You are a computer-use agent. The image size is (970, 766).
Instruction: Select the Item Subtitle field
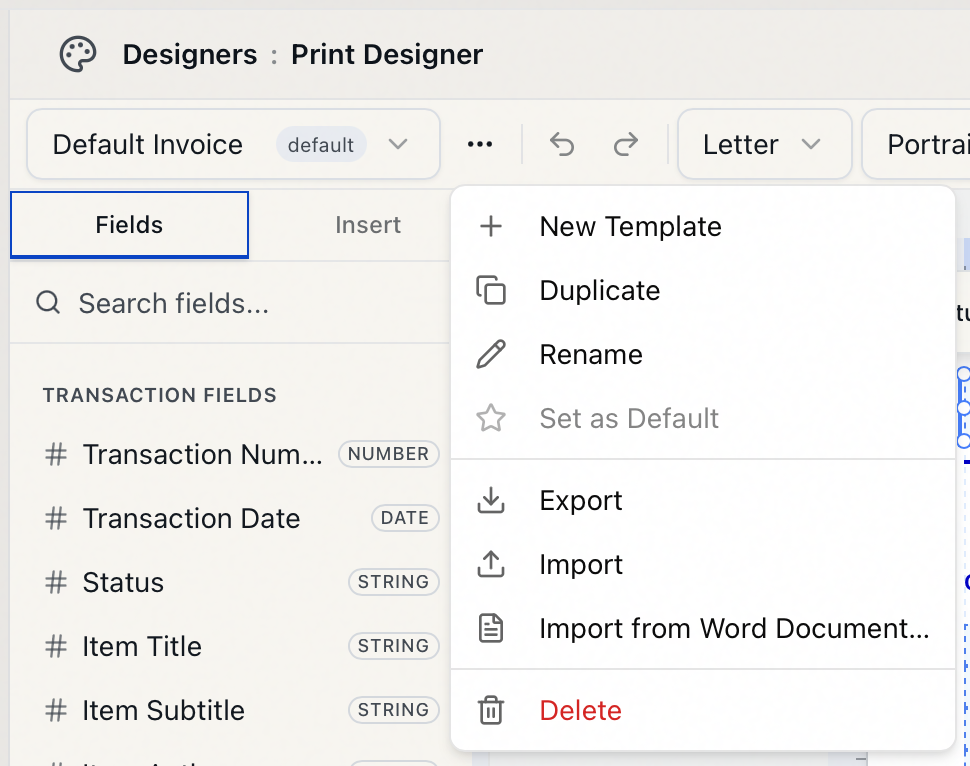[x=241, y=710]
